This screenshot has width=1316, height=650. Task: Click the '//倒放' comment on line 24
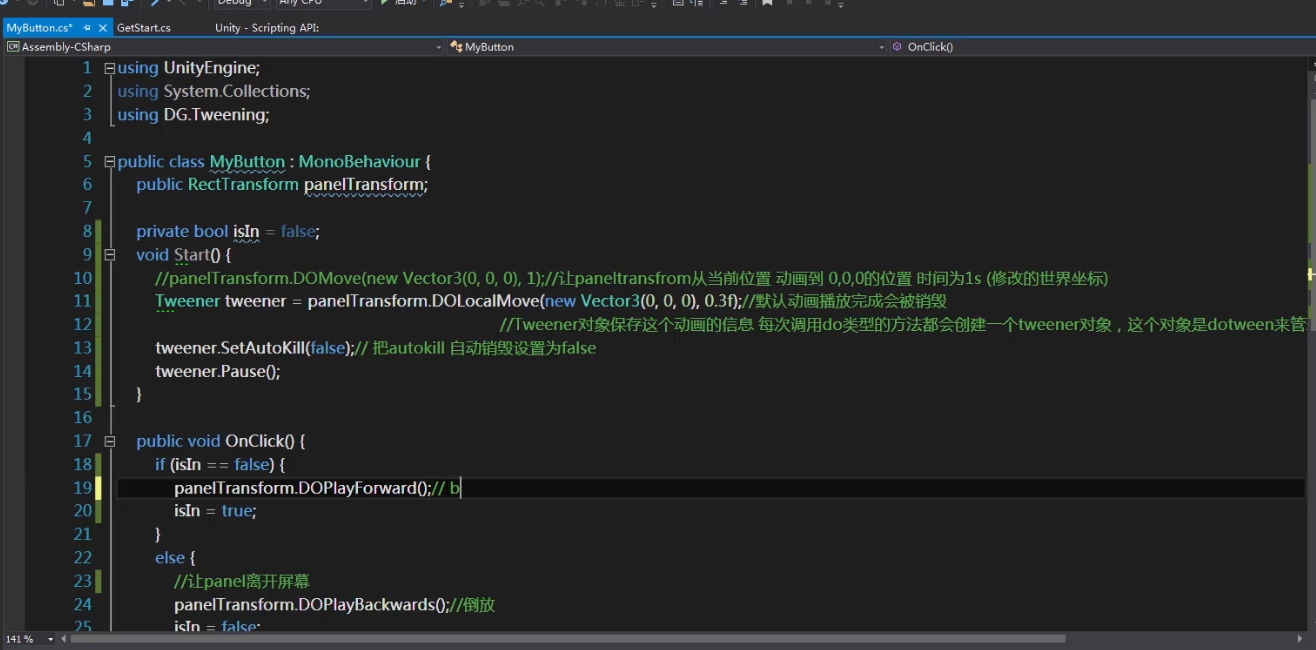(473, 605)
